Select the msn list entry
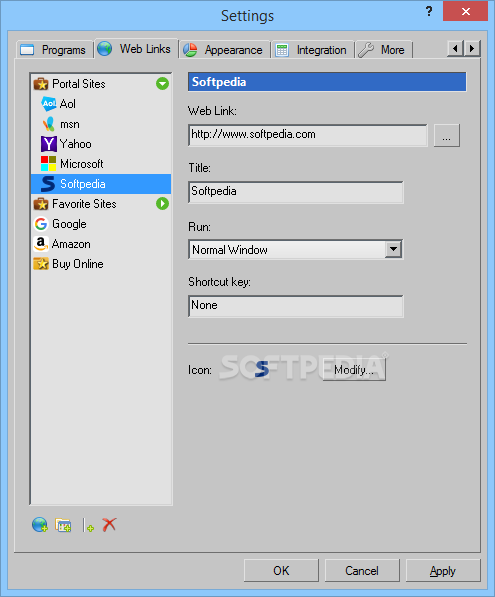This screenshot has width=495, height=597. point(101,124)
